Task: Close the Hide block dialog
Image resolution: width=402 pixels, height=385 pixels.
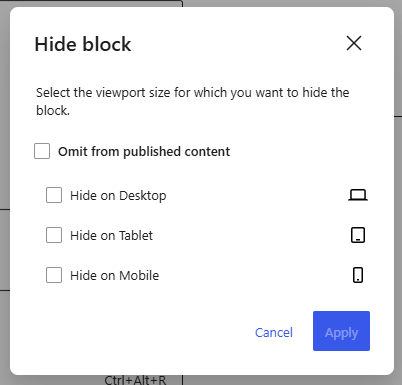Action: [x=354, y=43]
